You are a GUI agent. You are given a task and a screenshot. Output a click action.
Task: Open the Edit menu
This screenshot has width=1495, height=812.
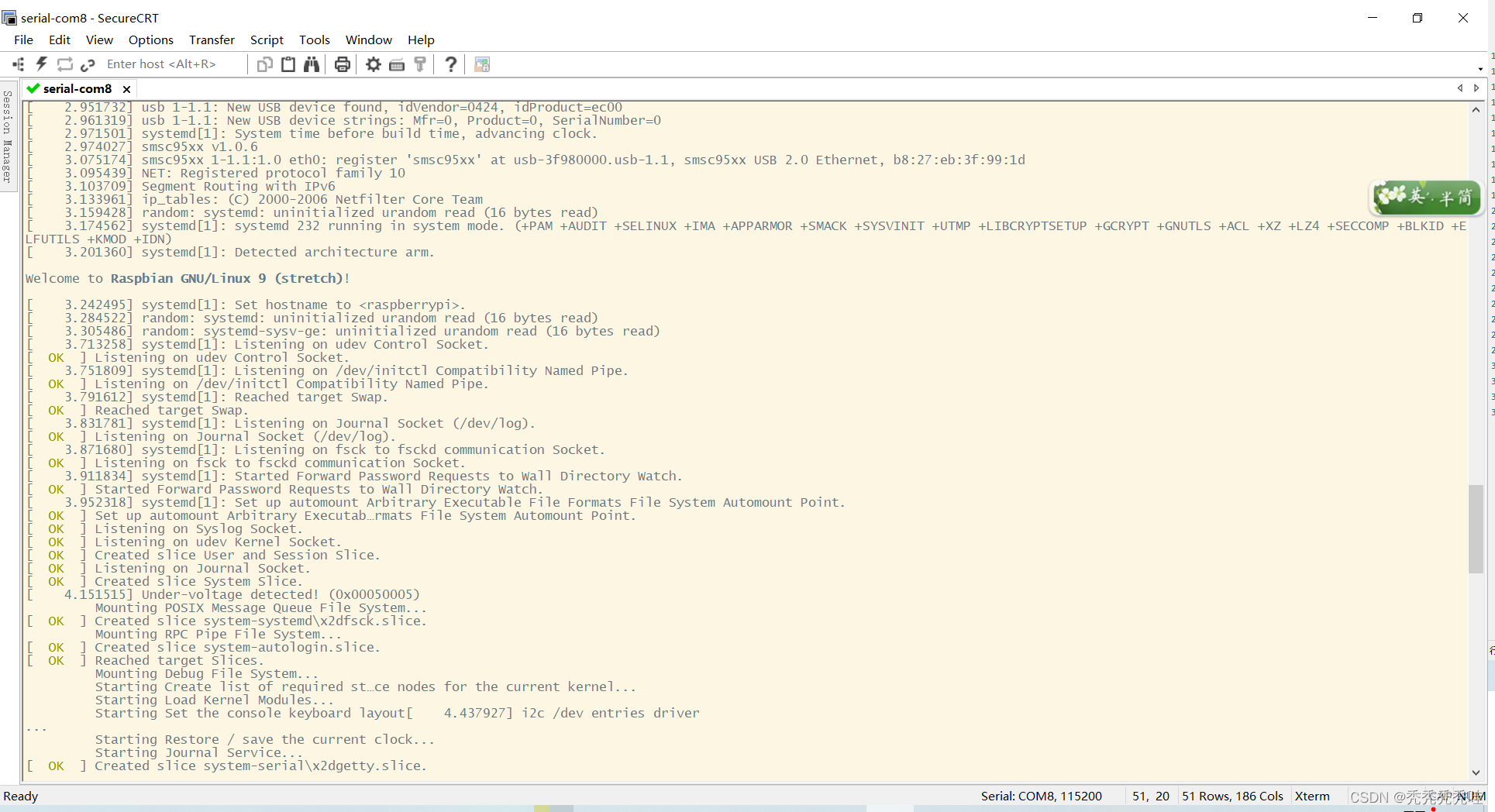(x=60, y=40)
